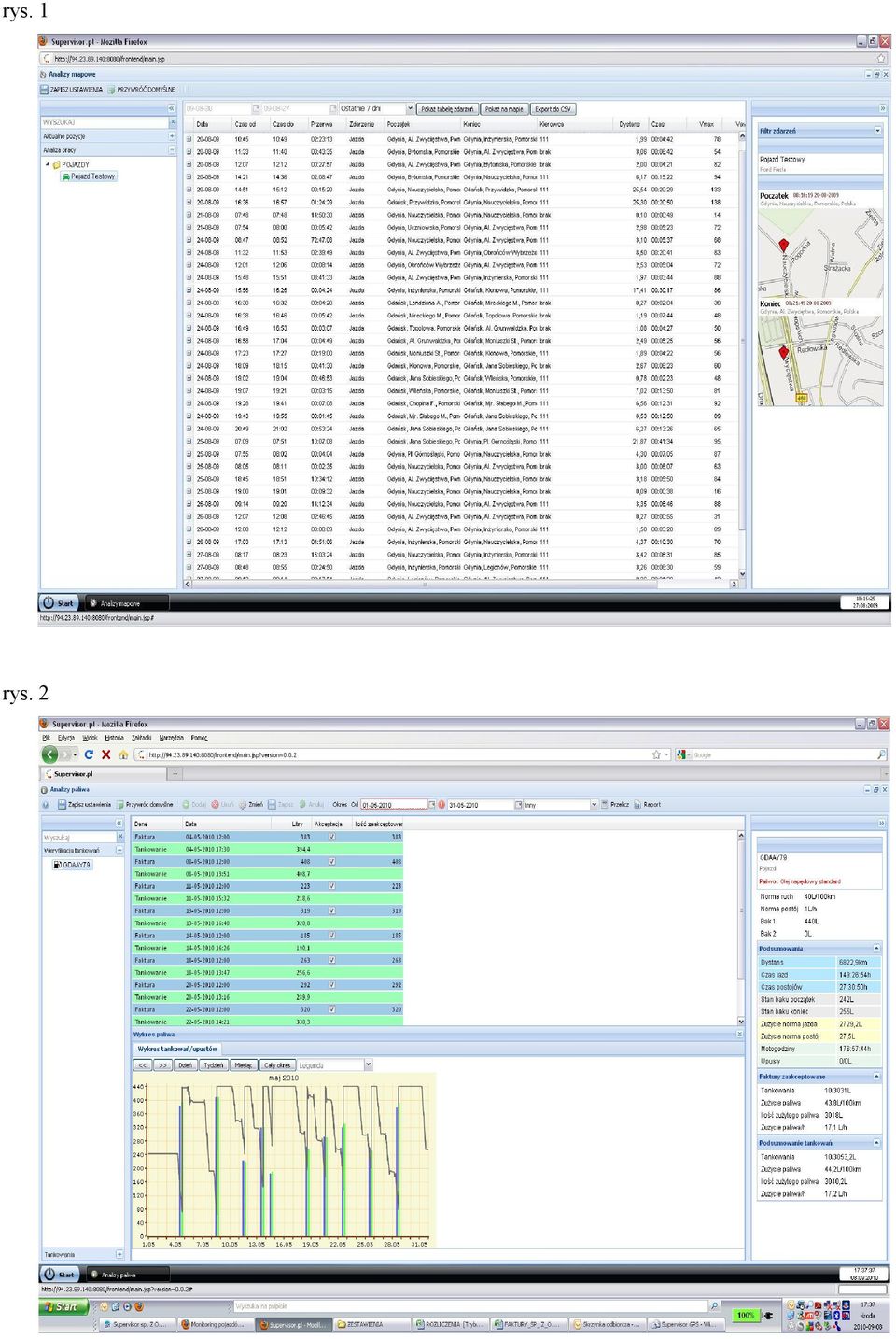Collapse the Analiza pracy panel
Screen dimensions: 896x1339
172,149
